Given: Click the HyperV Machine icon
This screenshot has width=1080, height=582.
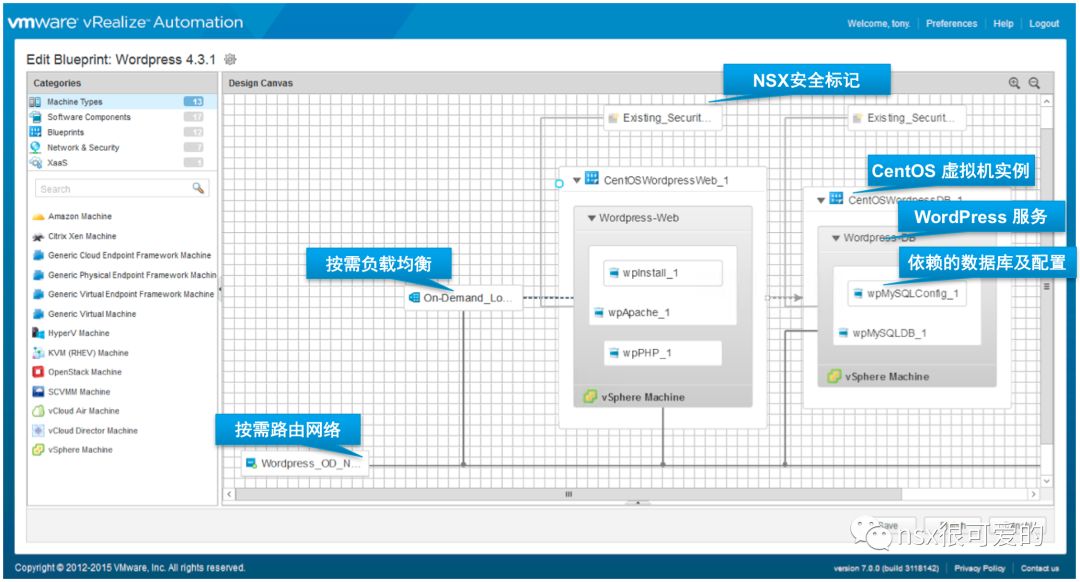Looking at the screenshot, I should (38, 333).
